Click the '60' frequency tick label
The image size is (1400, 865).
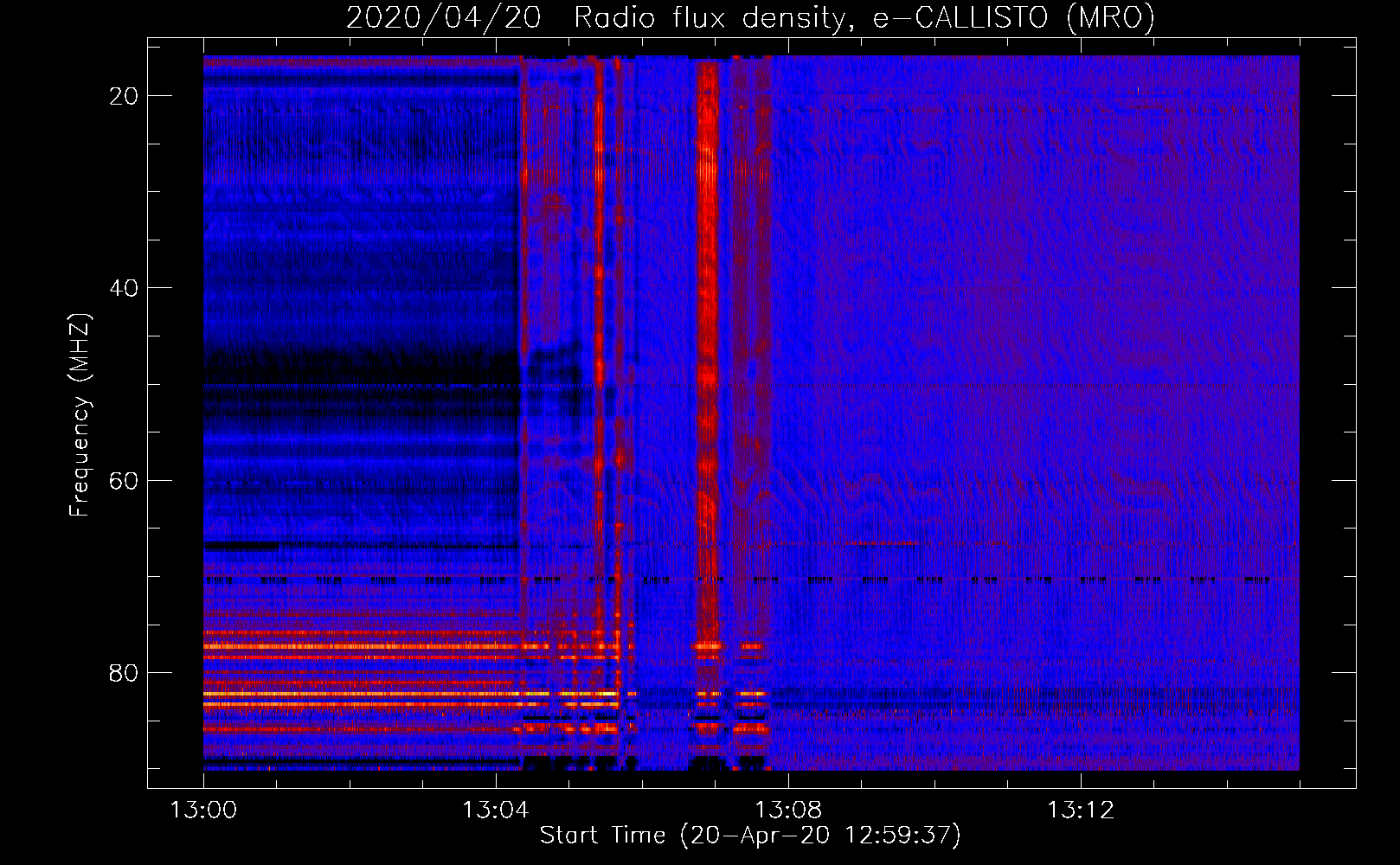pos(124,480)
